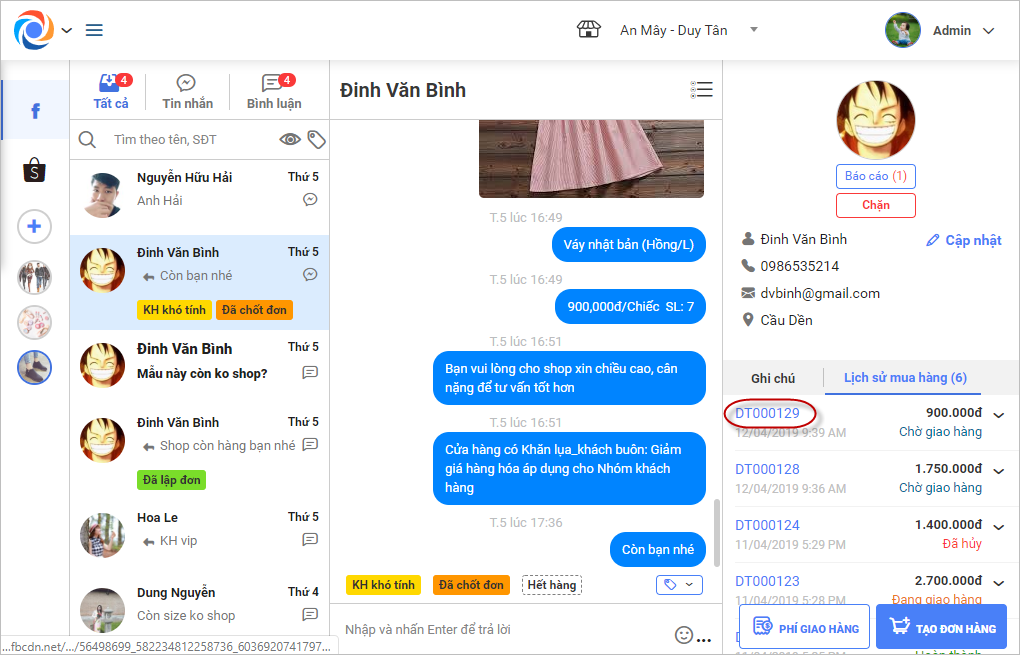Image resolution: width=1020 pixels, height=655 pixels.
Task: Click the customer profile avatar on the right
Action: click(x=876, y=120)
